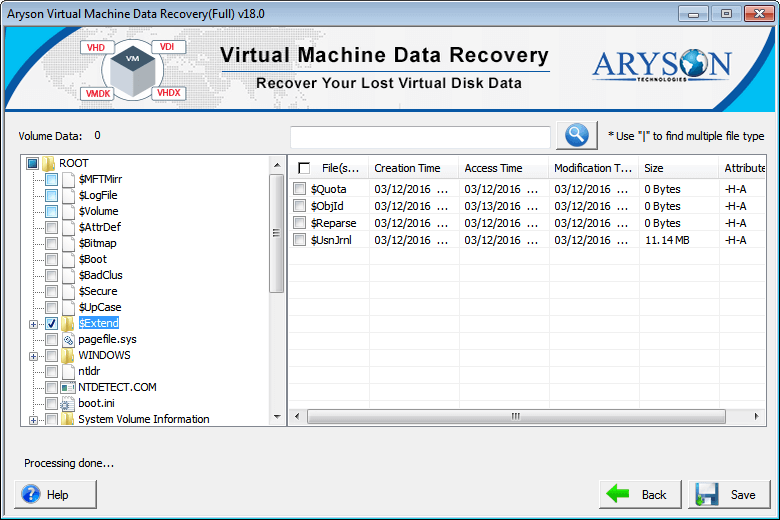The height and width of the screenshot is (520, 780).
Task: Click the System Volume Information folder icon
Action: click(68, 419)
